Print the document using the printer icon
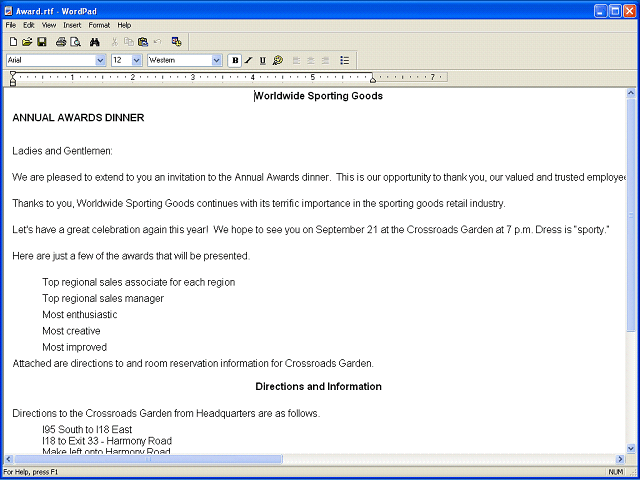 tap(61, 42)
